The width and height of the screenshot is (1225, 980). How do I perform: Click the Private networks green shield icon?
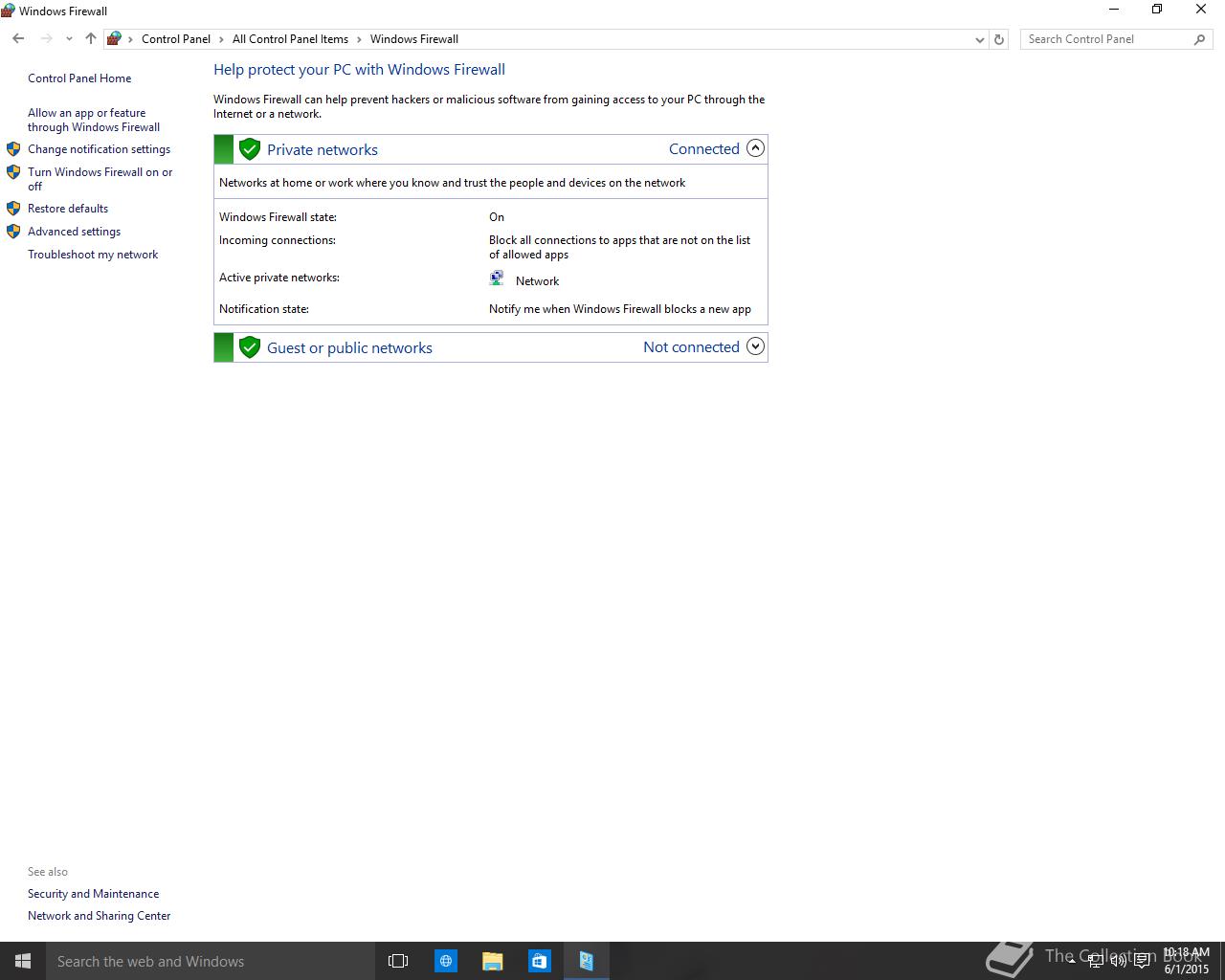250,149
